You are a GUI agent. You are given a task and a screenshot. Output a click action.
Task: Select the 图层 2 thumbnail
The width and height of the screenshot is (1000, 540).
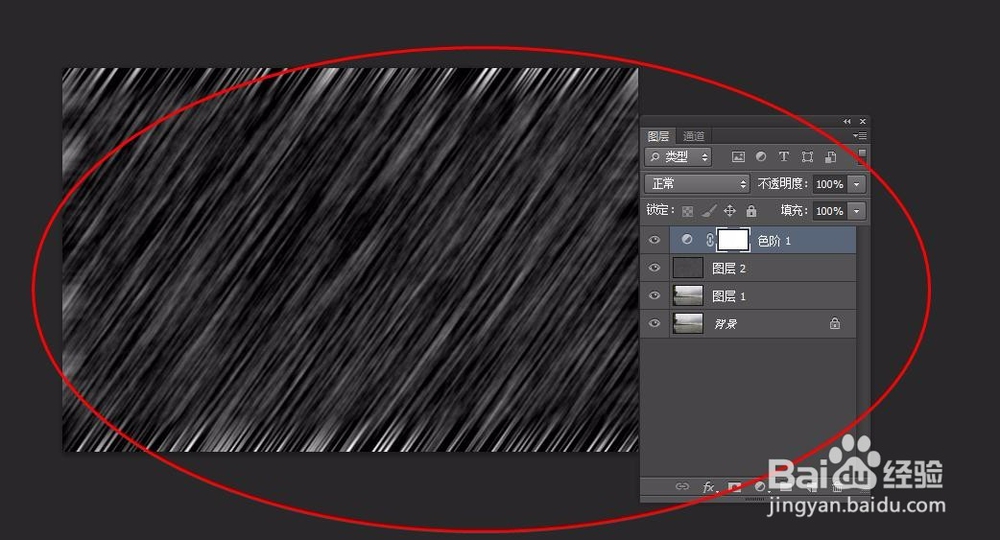(x=688, y=268)
